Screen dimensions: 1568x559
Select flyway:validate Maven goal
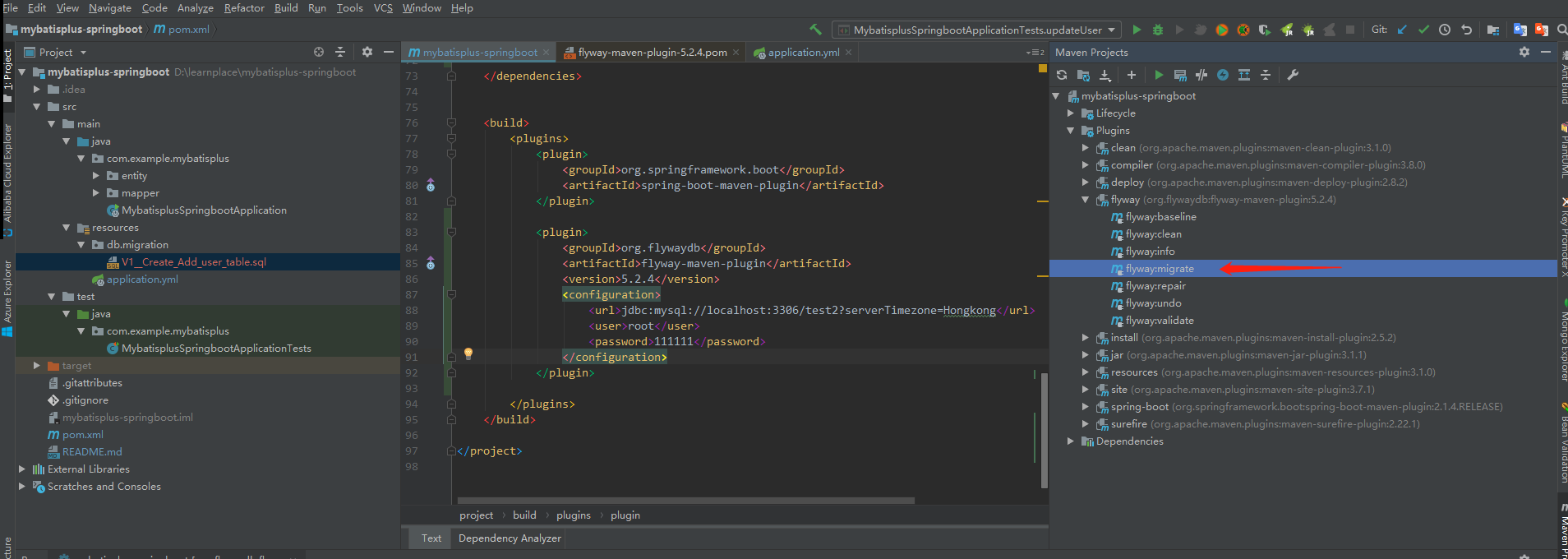click(1160, 320)
